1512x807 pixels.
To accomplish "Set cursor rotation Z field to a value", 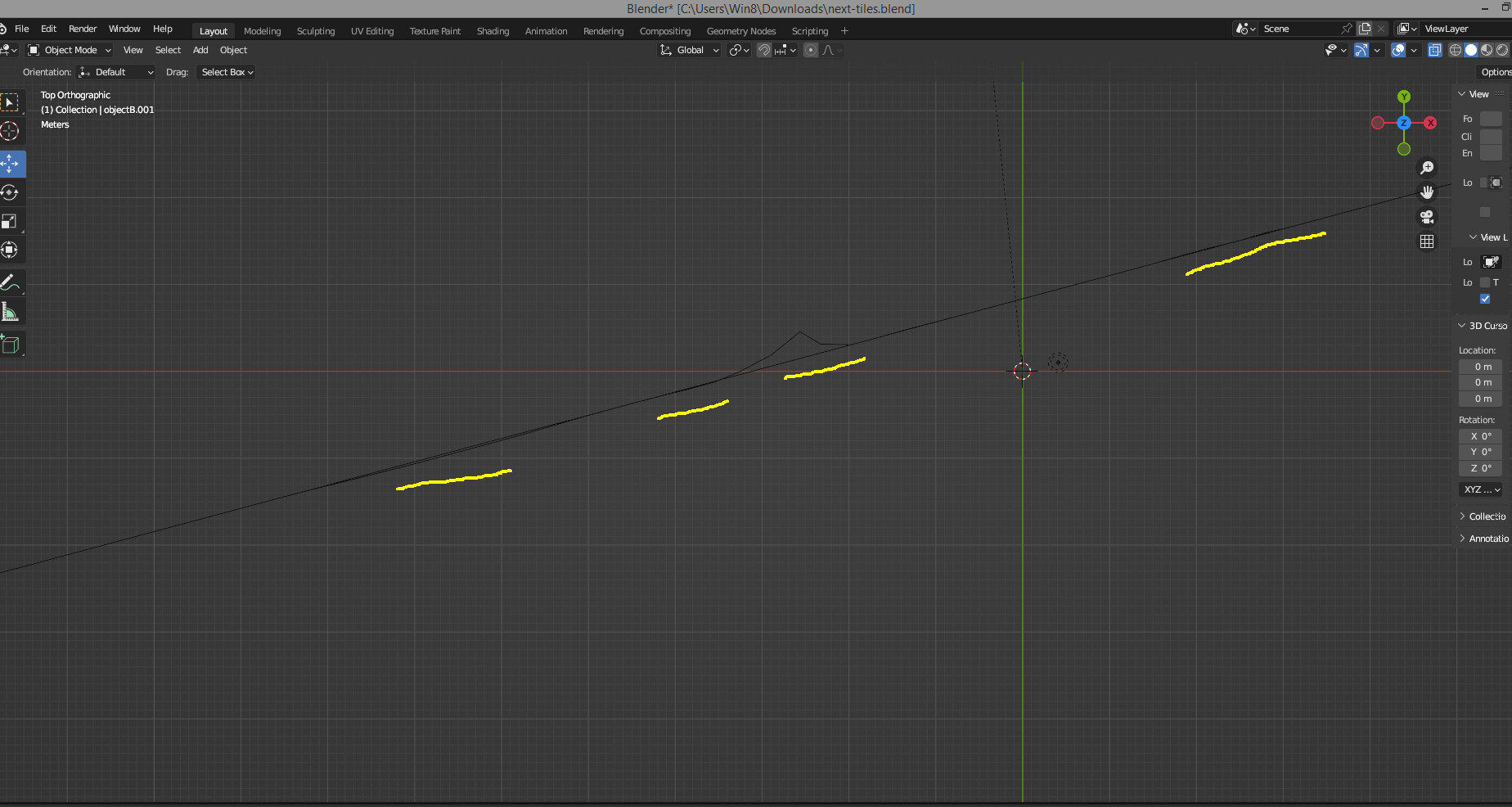I will pyautogui.click(x=1480, y=468).
